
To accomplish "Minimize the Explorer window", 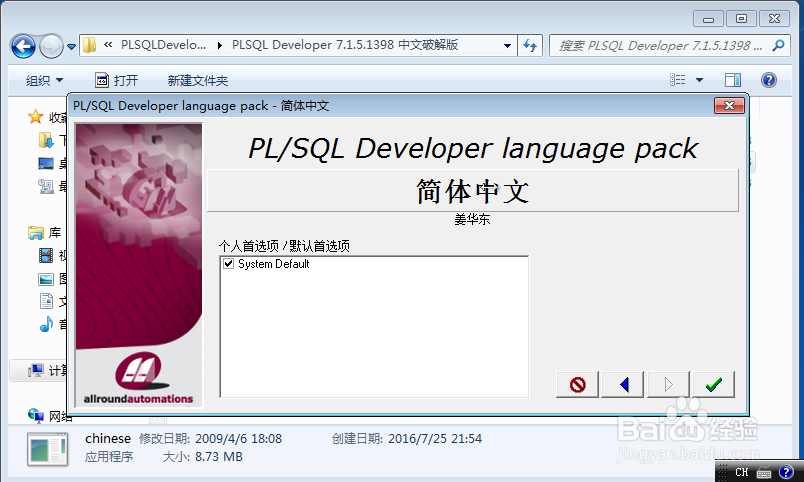I will tap(708, 19).
